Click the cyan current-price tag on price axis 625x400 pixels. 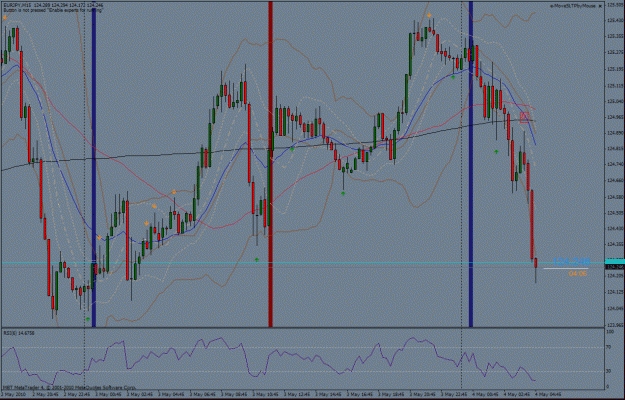(615, 261)
